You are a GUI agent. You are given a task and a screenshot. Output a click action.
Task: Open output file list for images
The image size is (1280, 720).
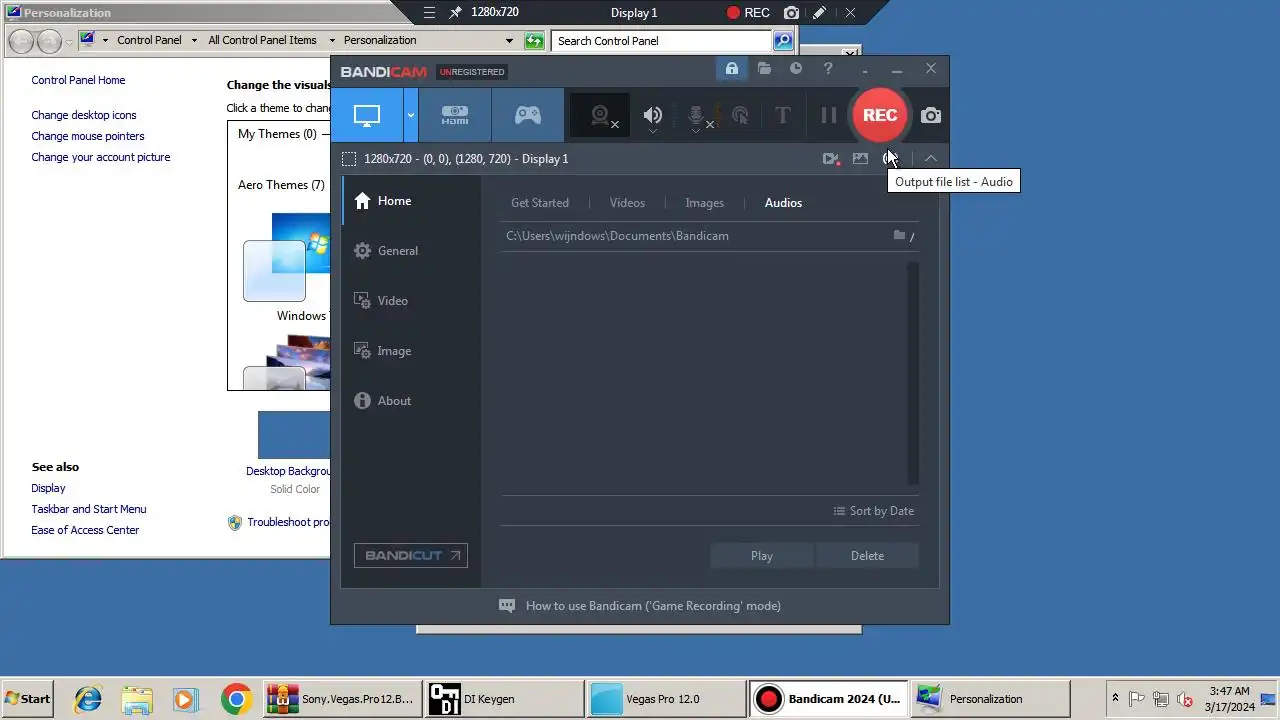tap(860, 159)
